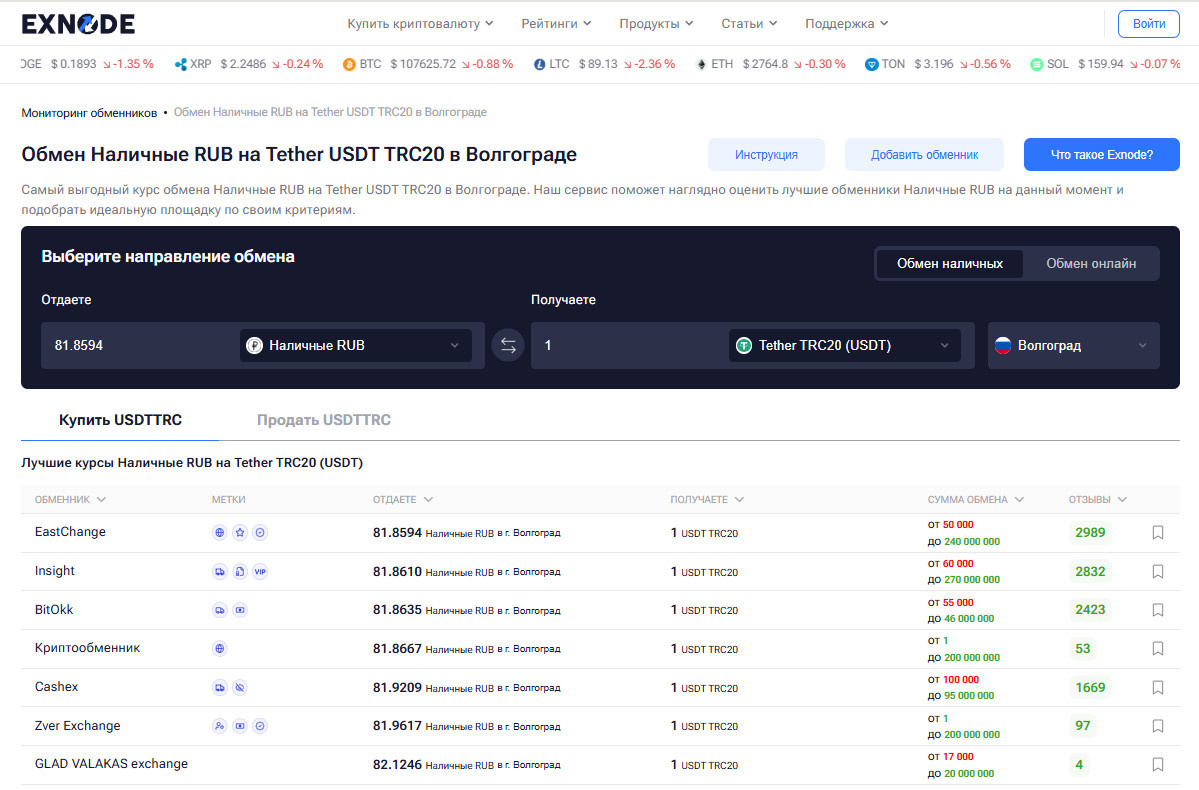The width and height of the screenshot is (1199, 790).
Task: Bookmark the BitOkk exchanger
Action: pyautogui.click(x=1158, y=610)
